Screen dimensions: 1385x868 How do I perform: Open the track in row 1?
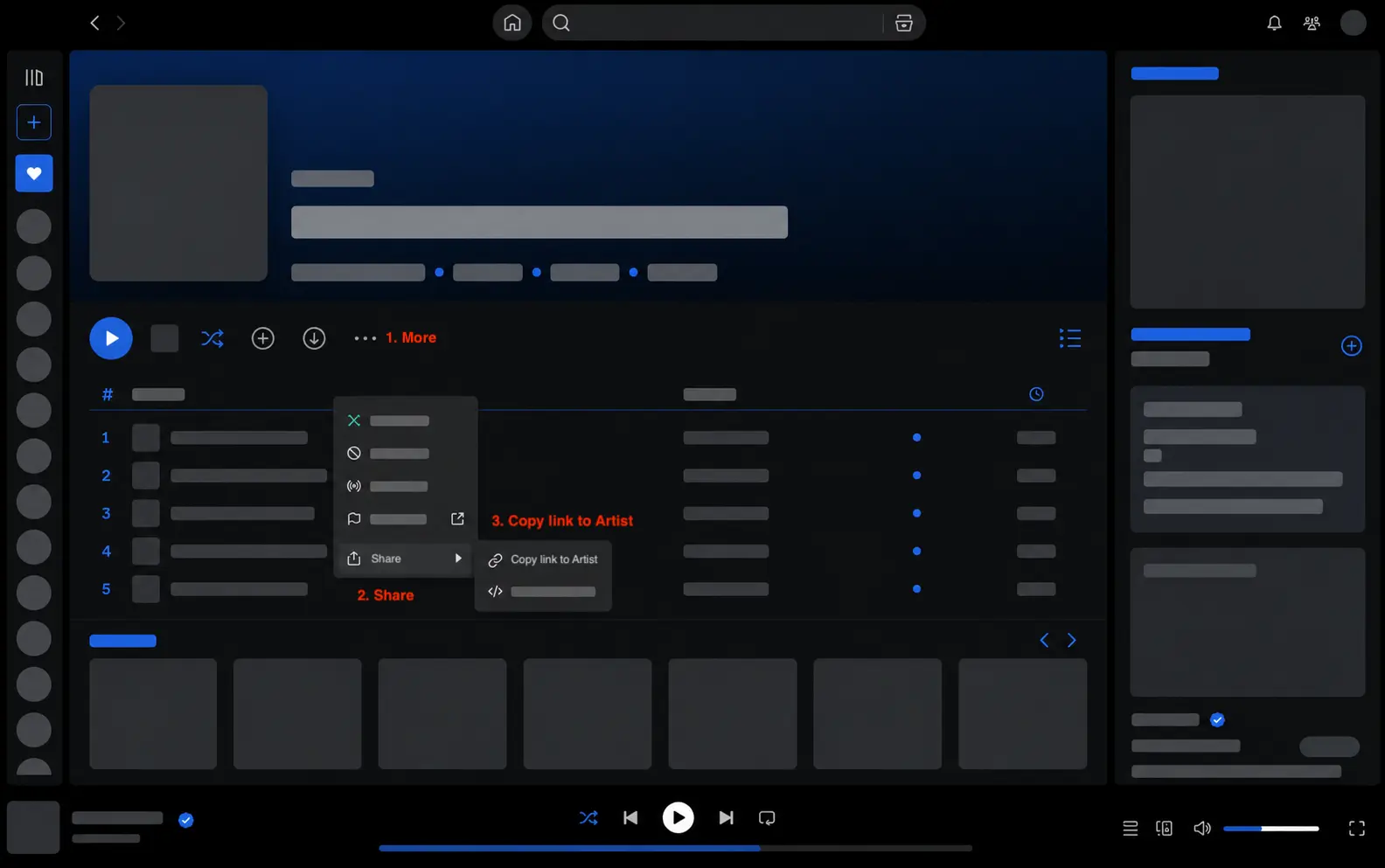click(x=239, y=437)
